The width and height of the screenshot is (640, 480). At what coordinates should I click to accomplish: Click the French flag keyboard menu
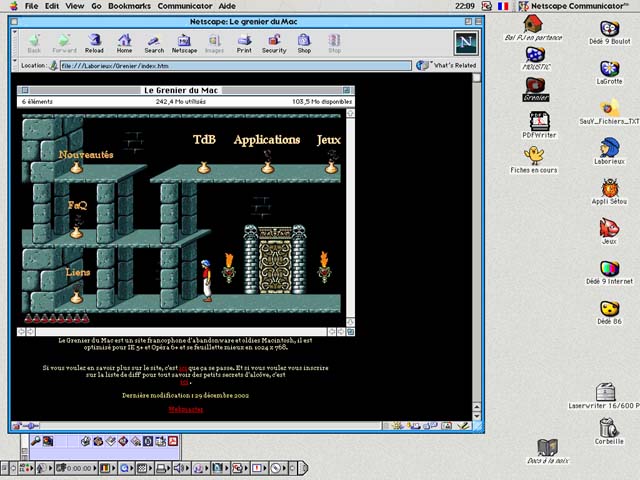(x=503, y=6)
